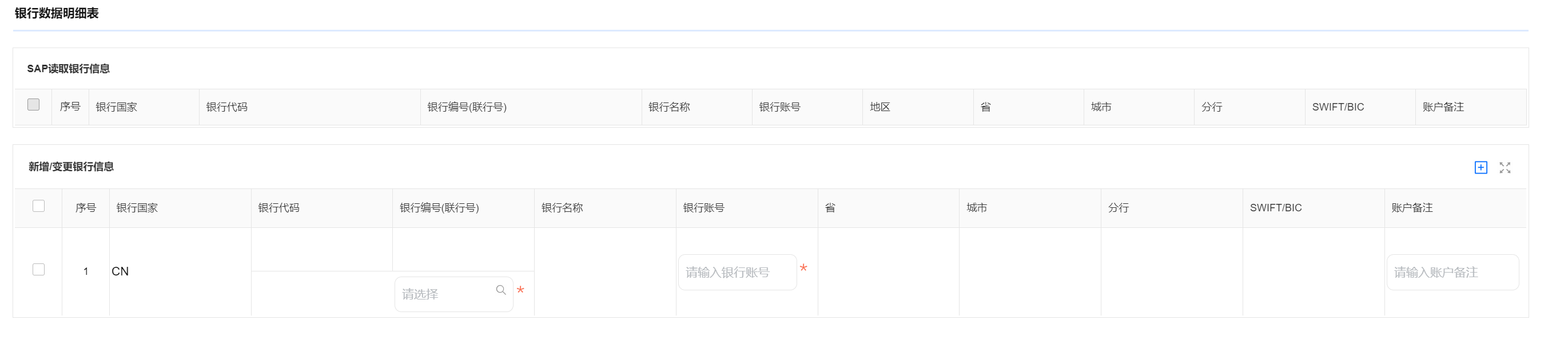Tick the checkbox for row 1

tap(38, 270)
